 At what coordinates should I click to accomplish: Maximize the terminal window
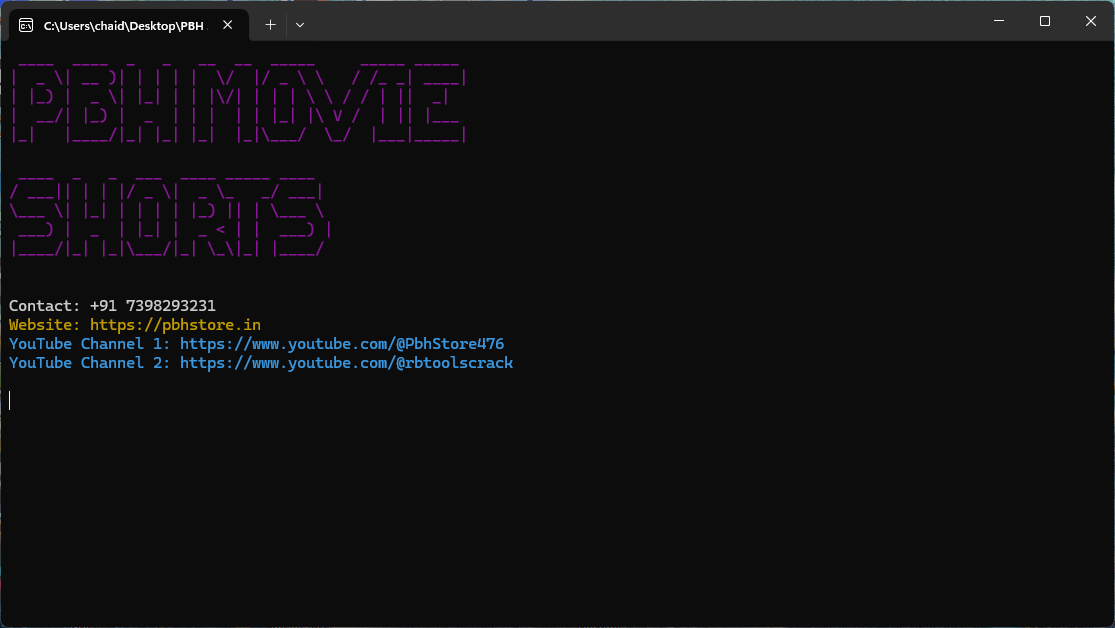click(x=1045, y=21)
